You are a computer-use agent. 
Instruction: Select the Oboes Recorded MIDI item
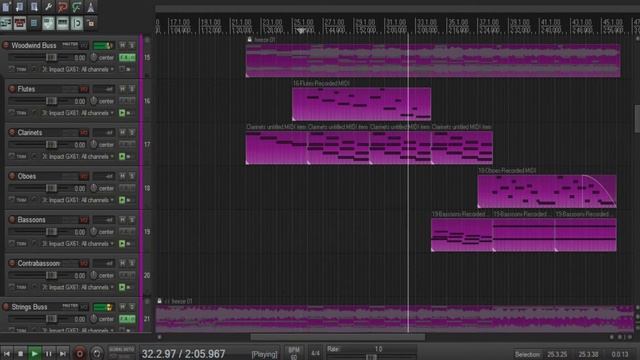[x=547, y=191]
